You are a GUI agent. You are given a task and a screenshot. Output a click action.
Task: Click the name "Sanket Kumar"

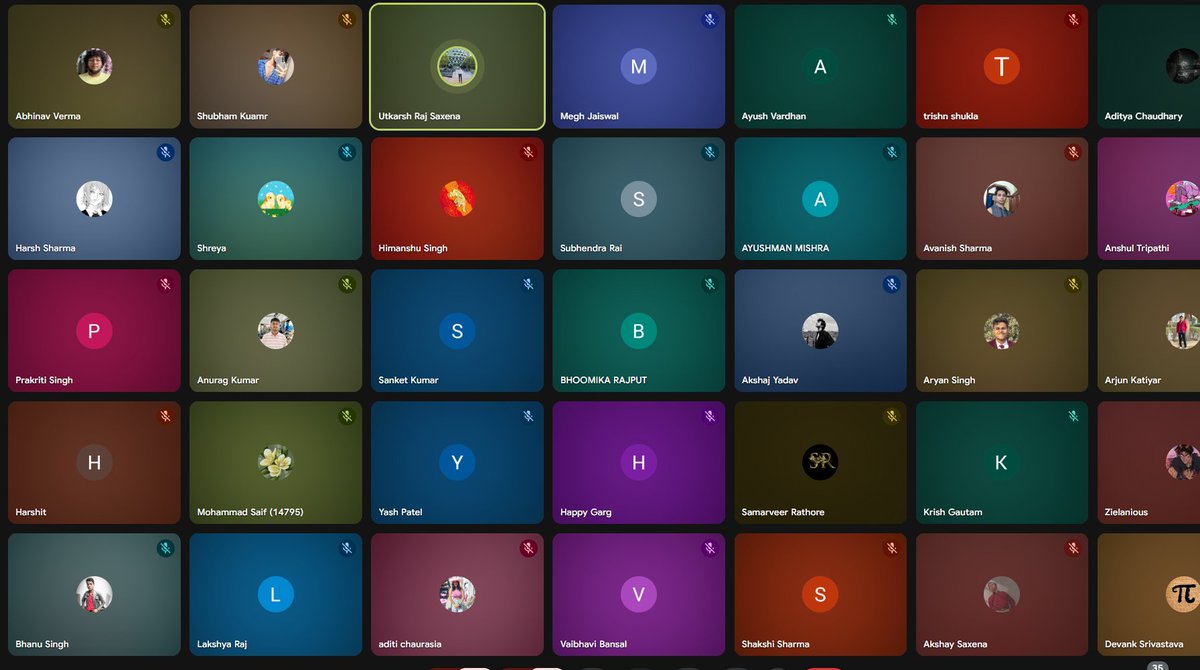click(x=408, y=380)
